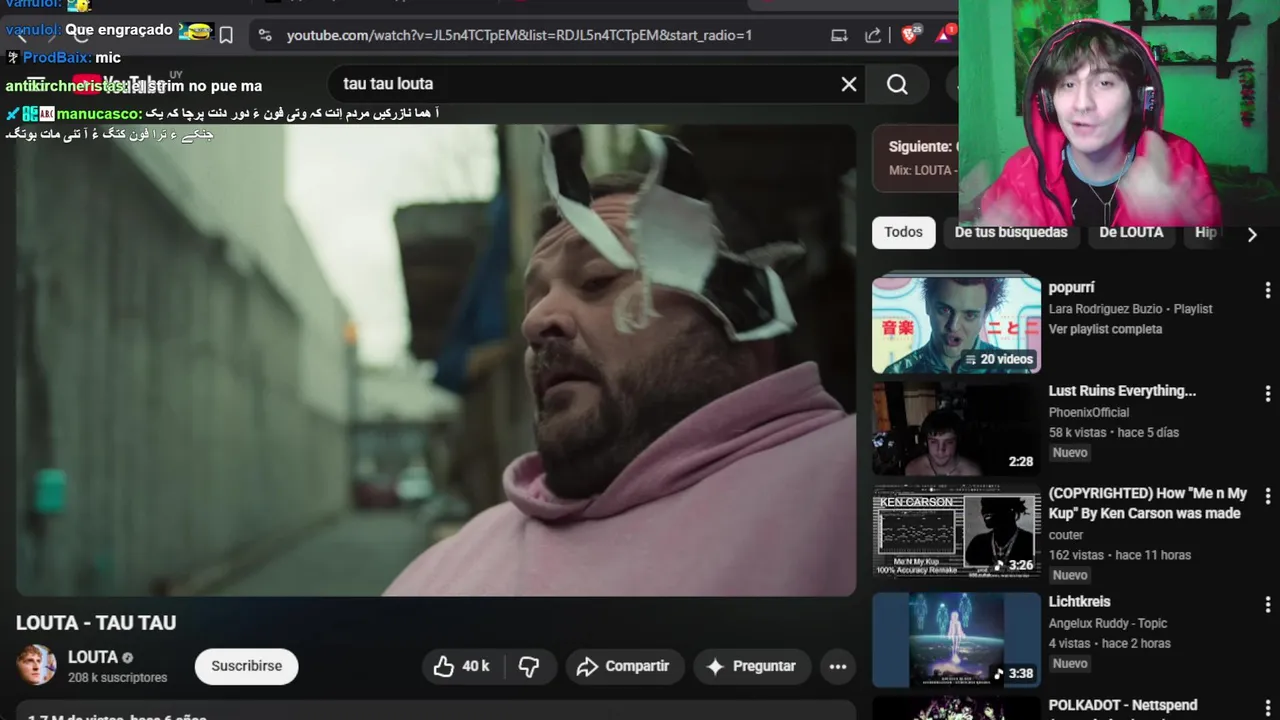The height and width of the screenshot is (720, 1280).
Task: Click the 'Lara Rodriguez Buzio · Playlist' text
Action: coord(1130,309)
